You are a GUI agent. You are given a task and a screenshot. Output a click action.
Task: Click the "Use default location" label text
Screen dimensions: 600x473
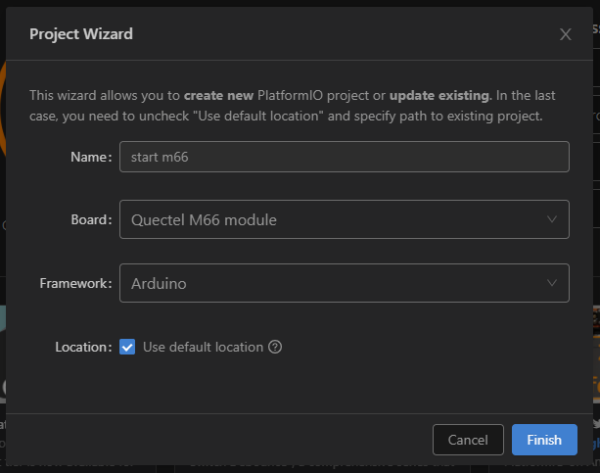tap(203, 347)
